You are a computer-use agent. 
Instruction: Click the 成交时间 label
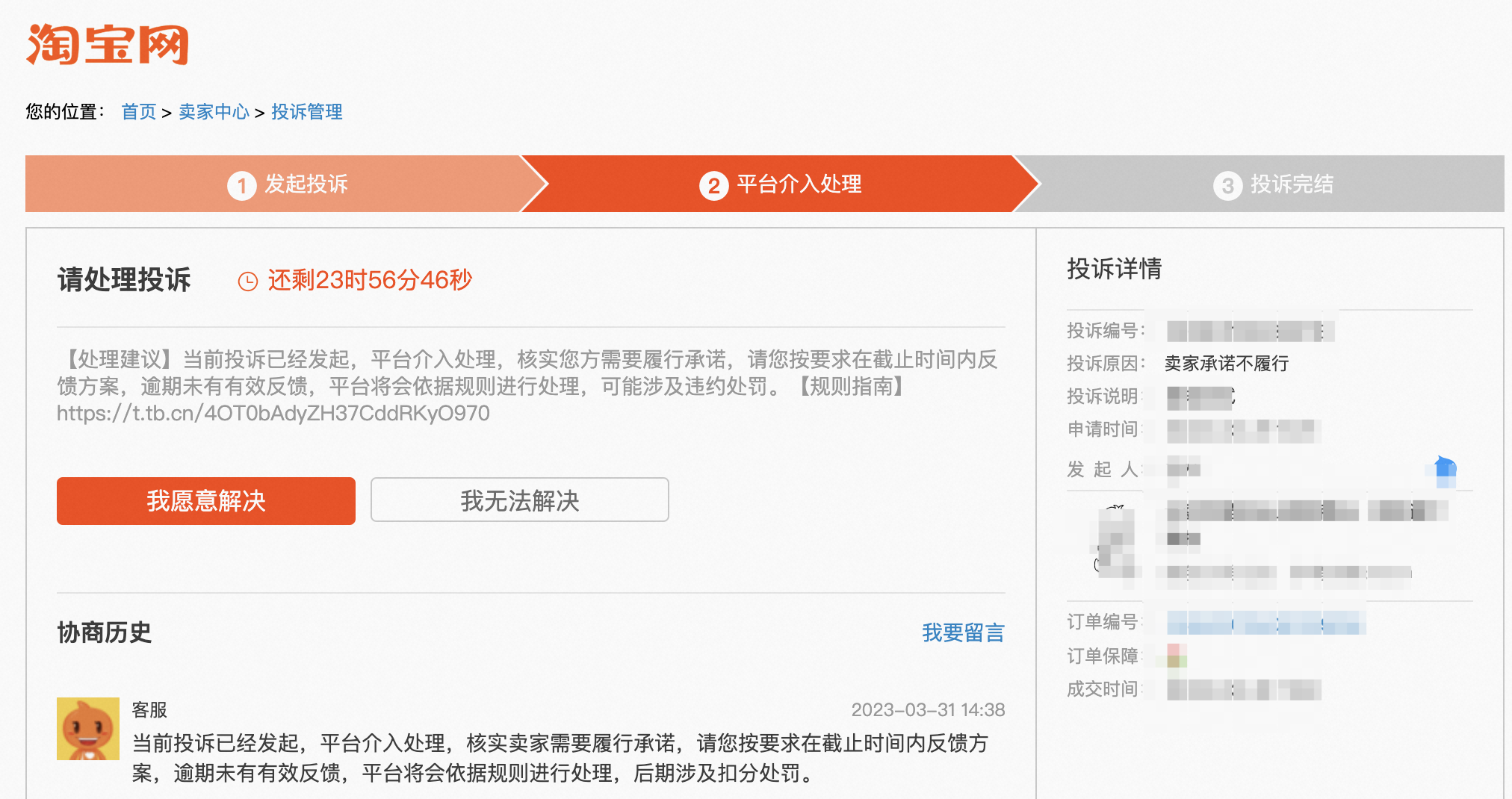pyautogui.click(x=1106, y=689)
